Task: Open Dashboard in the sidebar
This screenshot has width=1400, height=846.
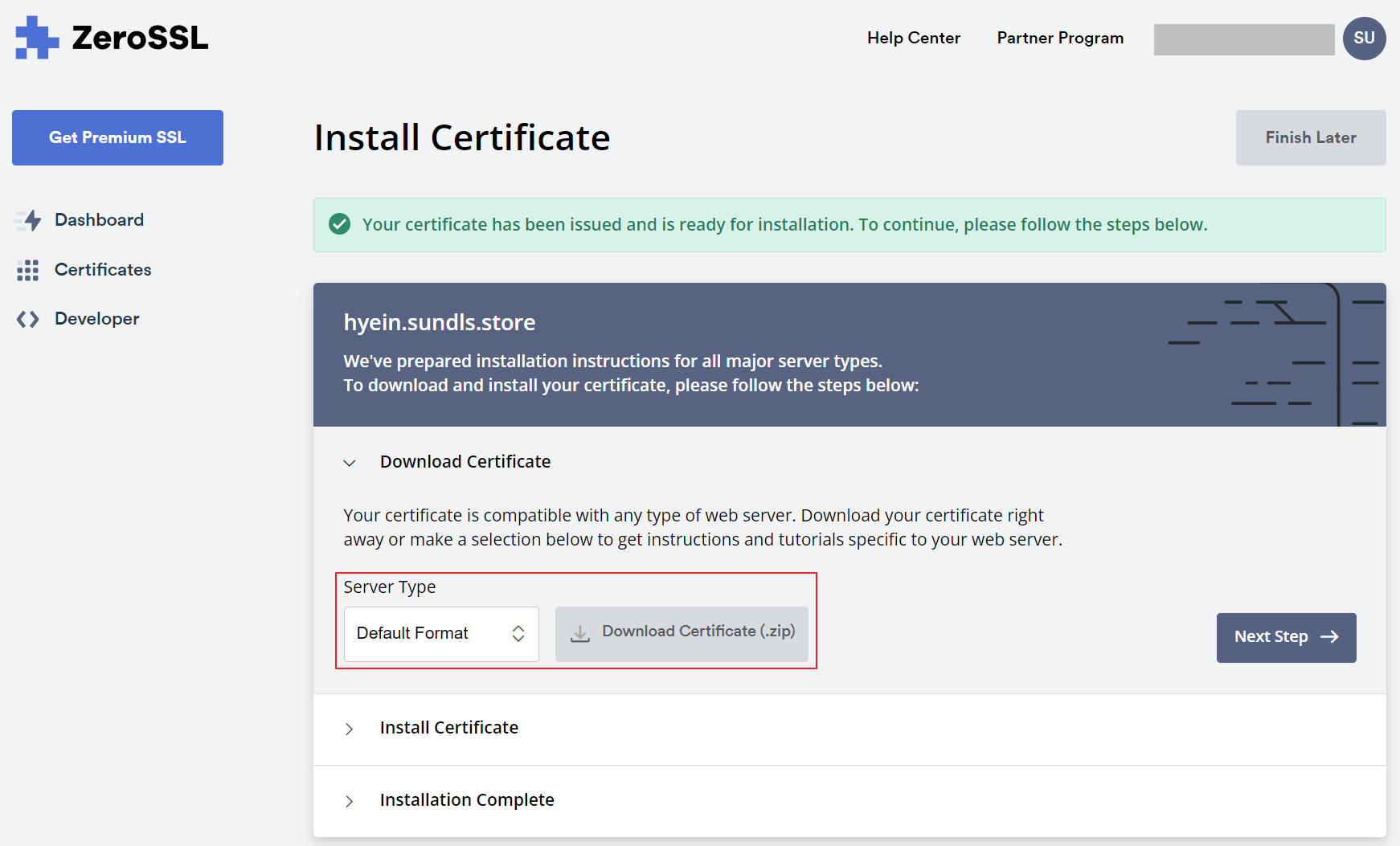Action: [x=99, y=220]
